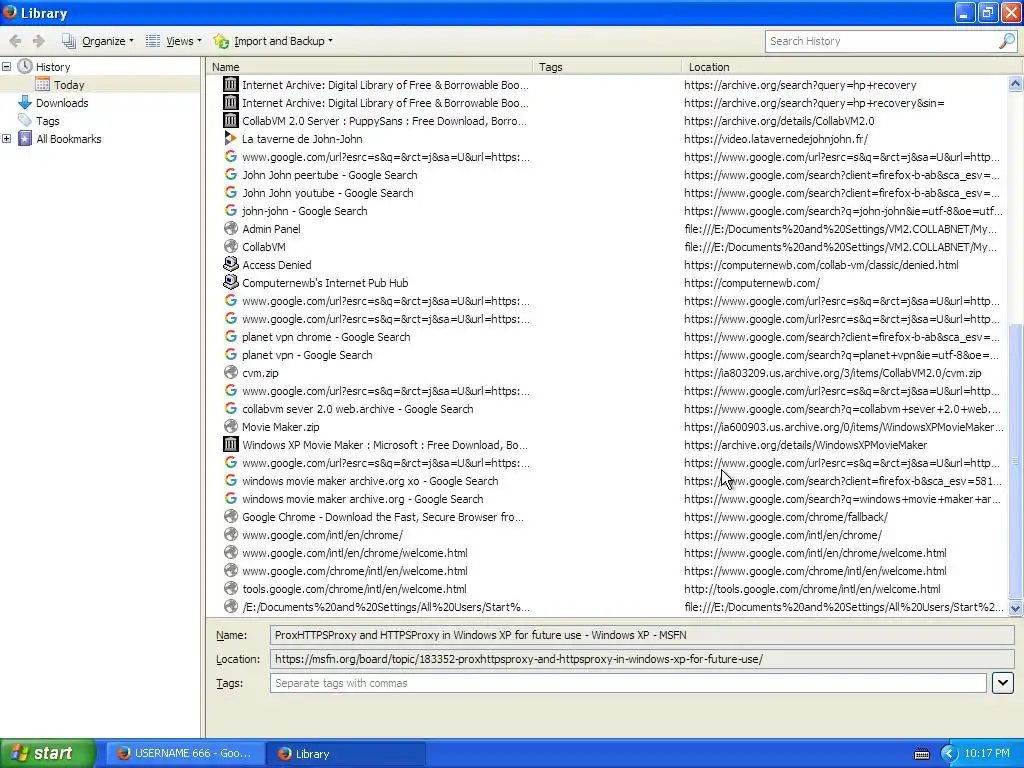Viewport: 1024px width, 768px height.
Task: Select the Downloads arrow icon
Action: click(x=25, y=103)
